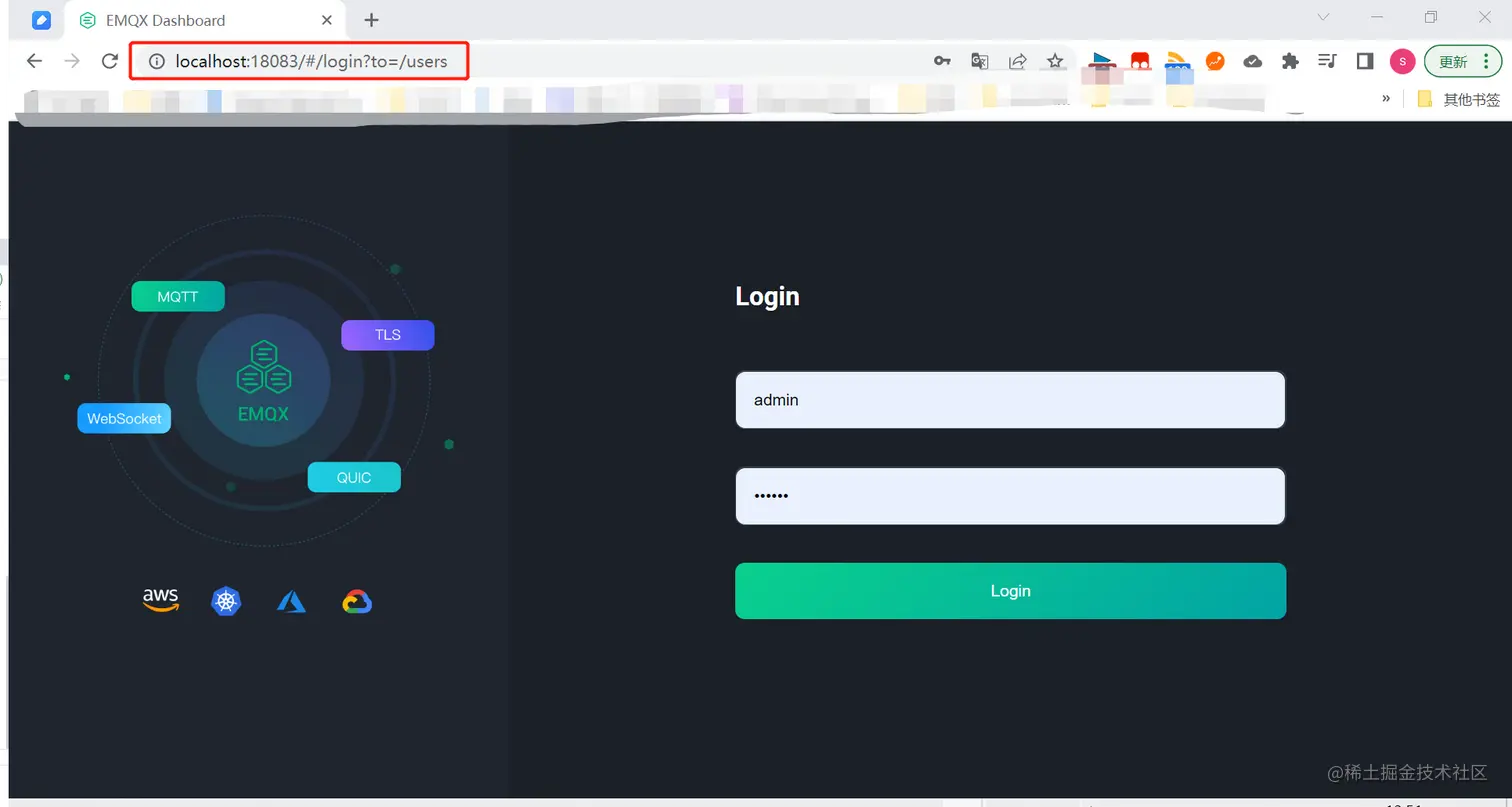Toggle the browser side panel icon
1512x807 pixels.
click(1365, 61)
